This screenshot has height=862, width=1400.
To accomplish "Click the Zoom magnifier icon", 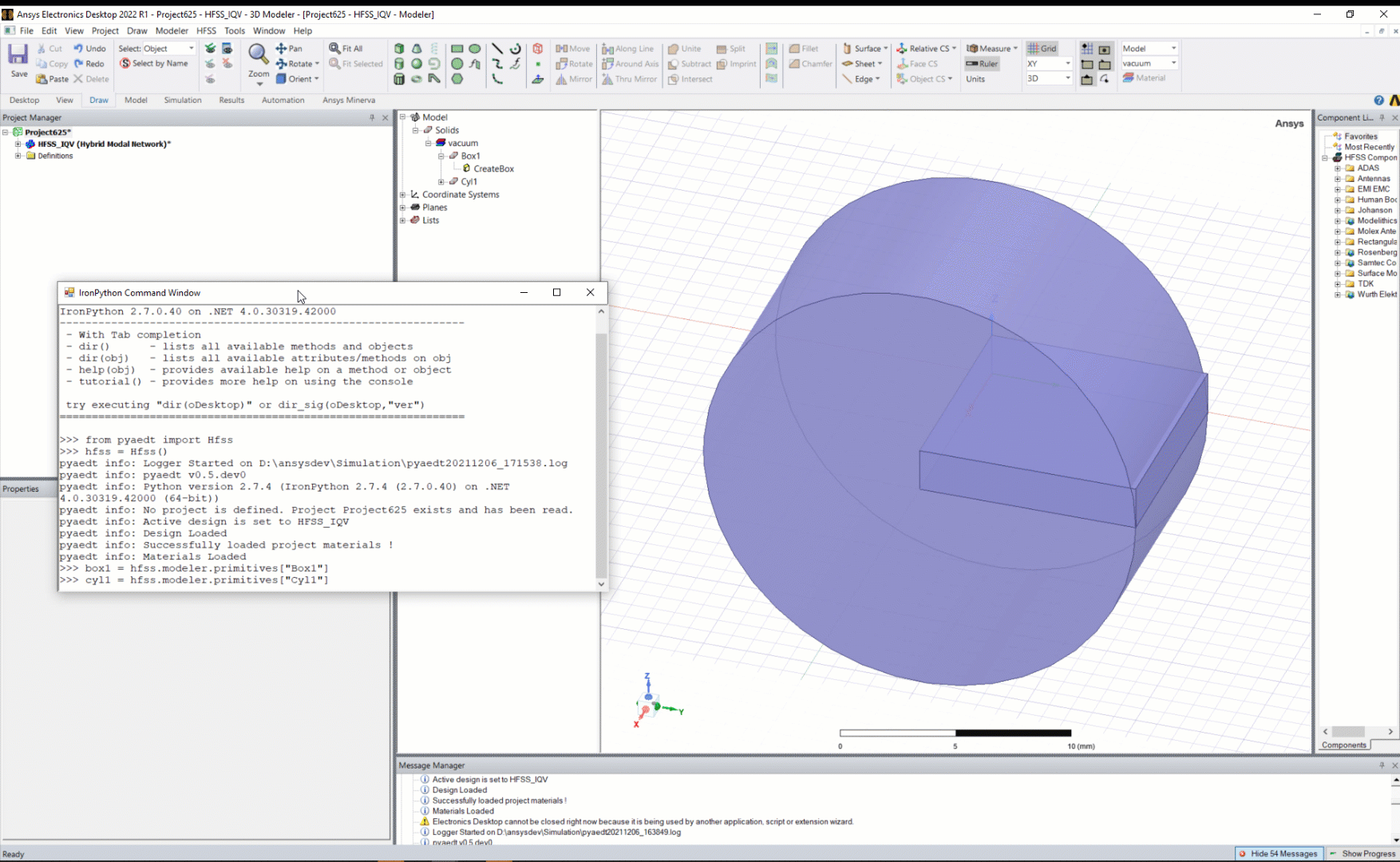I will tap(258, 54).
